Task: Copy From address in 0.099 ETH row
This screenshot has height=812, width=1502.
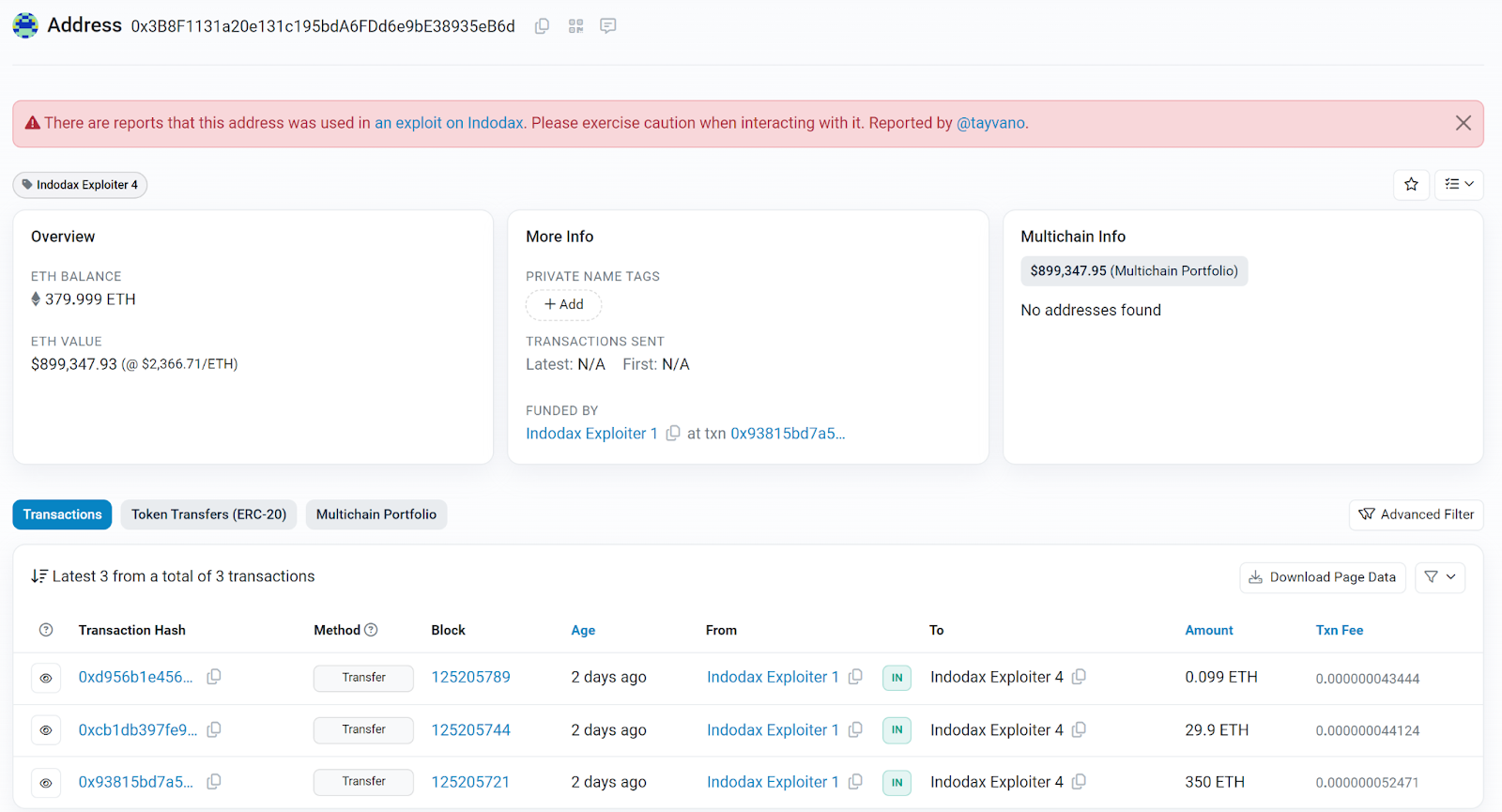Action: tap(855, 677)
